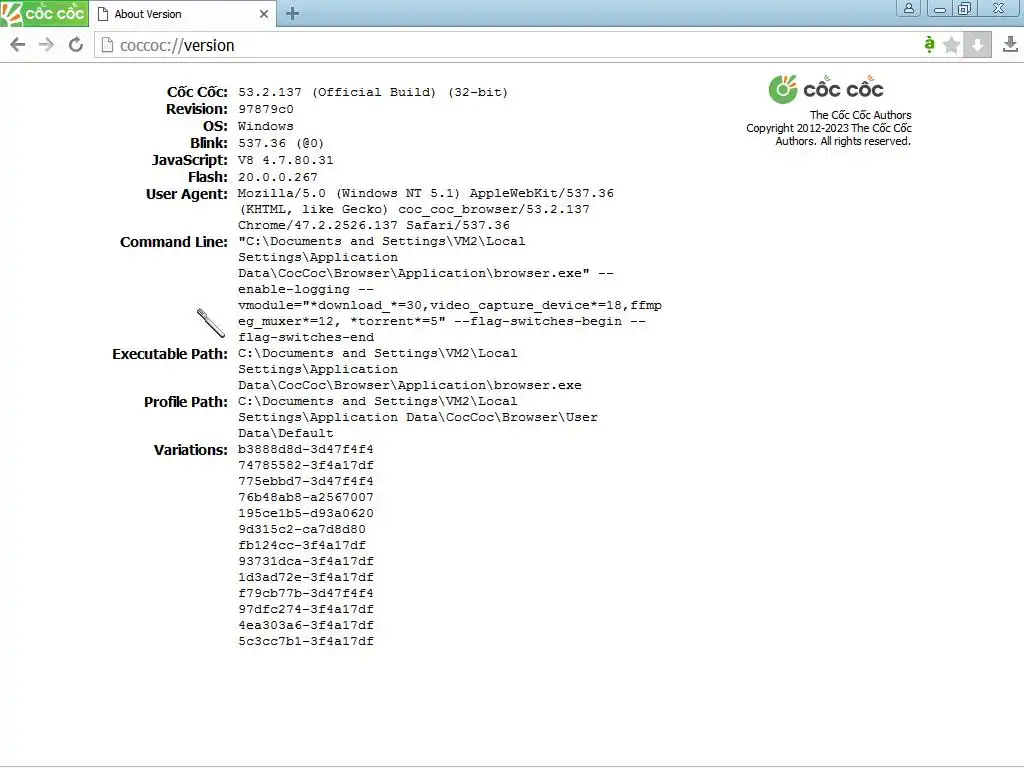This screenshot has height=768, width=1024.
Task: Click the Flash value '20.0.0.267'
Action: (278, 177)
